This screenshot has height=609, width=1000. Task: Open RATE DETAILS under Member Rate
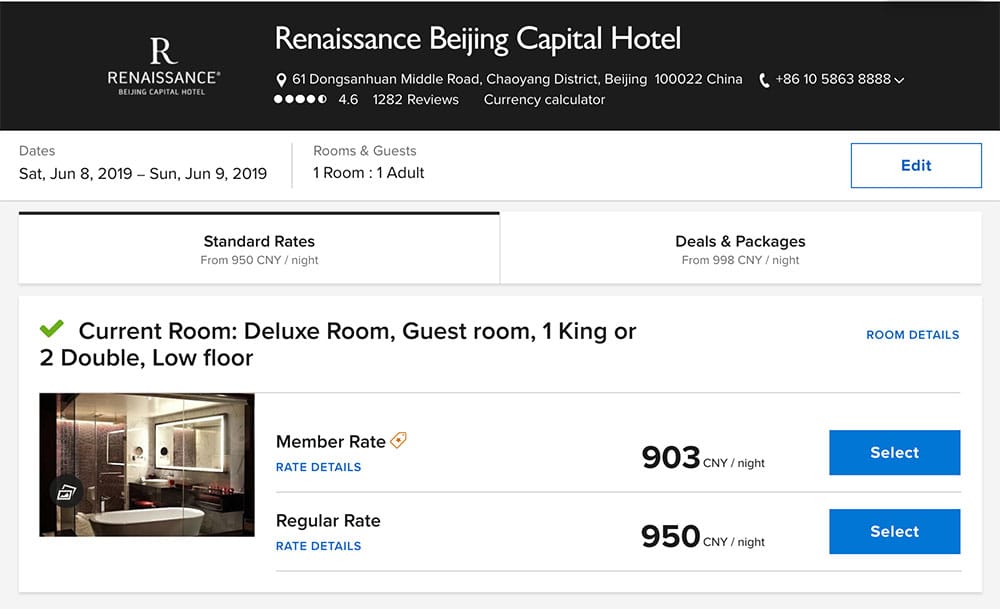[318, 466]
